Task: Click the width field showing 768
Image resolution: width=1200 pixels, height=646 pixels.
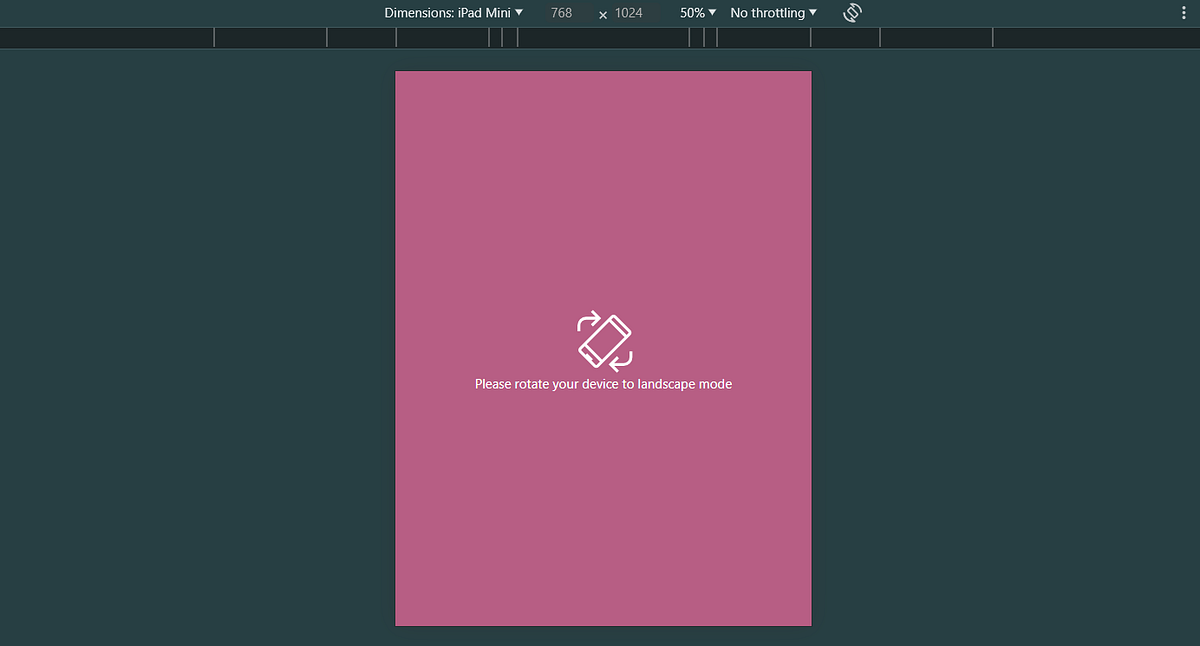Action: pos(561,13)
